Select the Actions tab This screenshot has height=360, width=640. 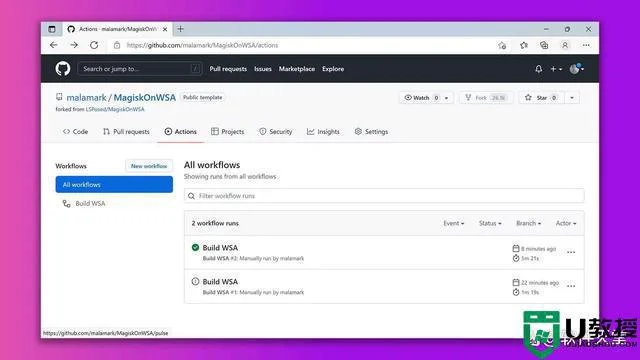(x=180, y=131)
